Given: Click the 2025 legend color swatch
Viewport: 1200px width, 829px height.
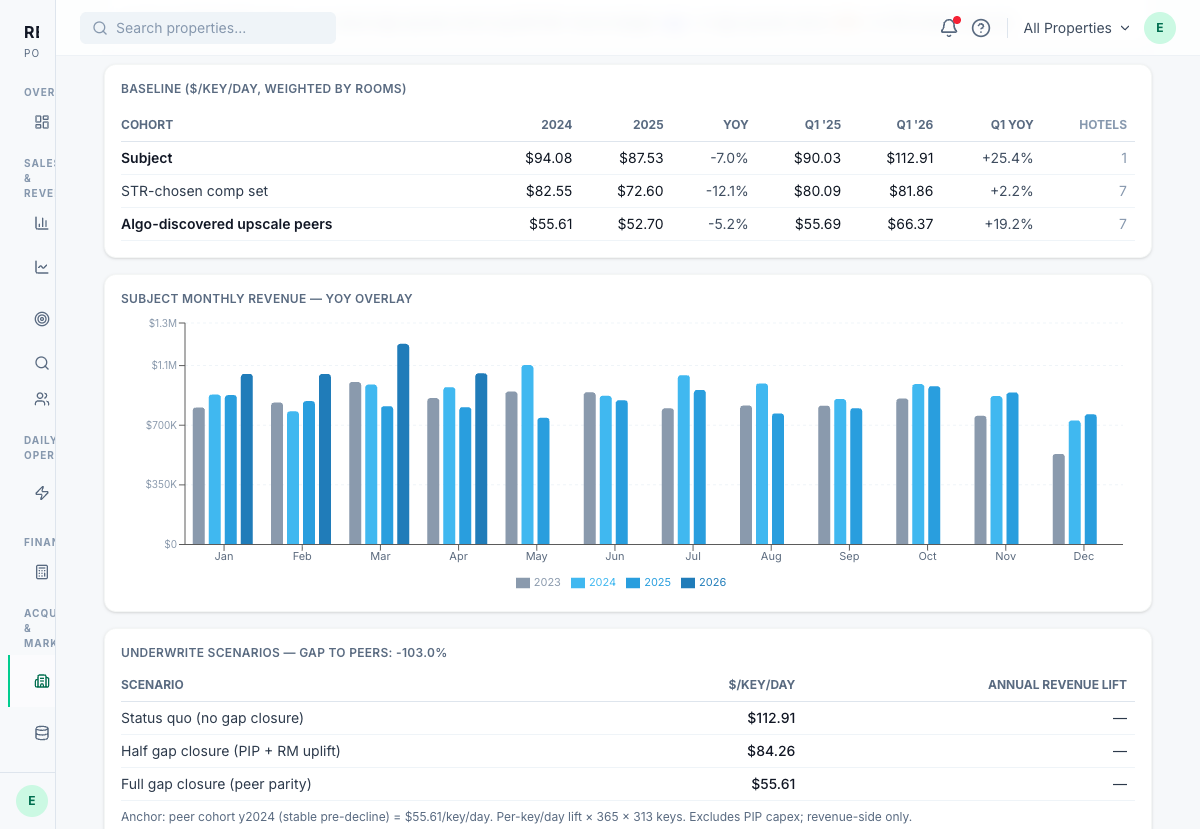Looking at the screenshot, I should click(633, 583).
